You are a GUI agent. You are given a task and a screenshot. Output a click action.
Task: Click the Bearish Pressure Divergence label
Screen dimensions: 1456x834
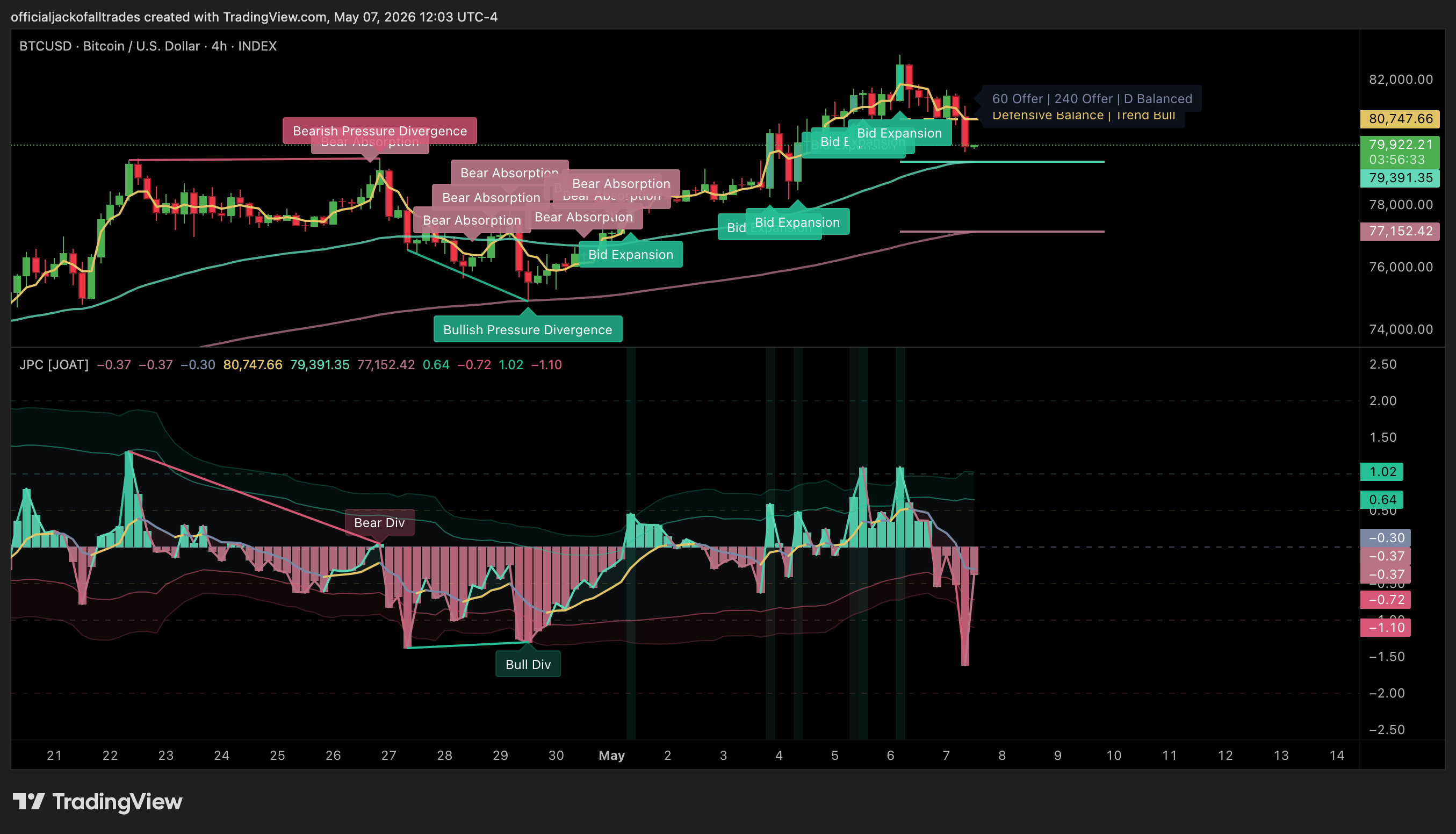tap(380, 131)
